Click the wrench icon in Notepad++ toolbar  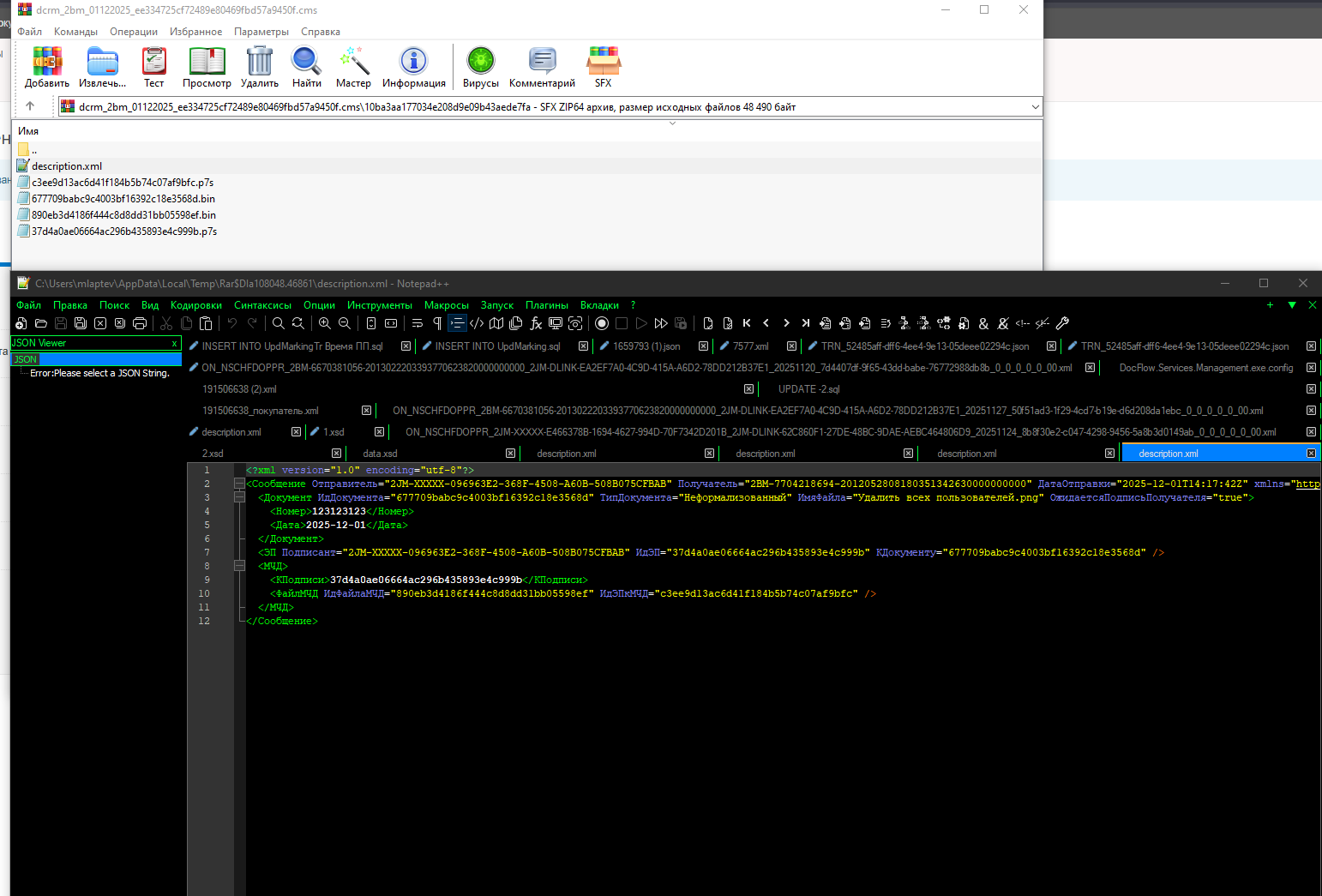click(x=1062, y=323)
